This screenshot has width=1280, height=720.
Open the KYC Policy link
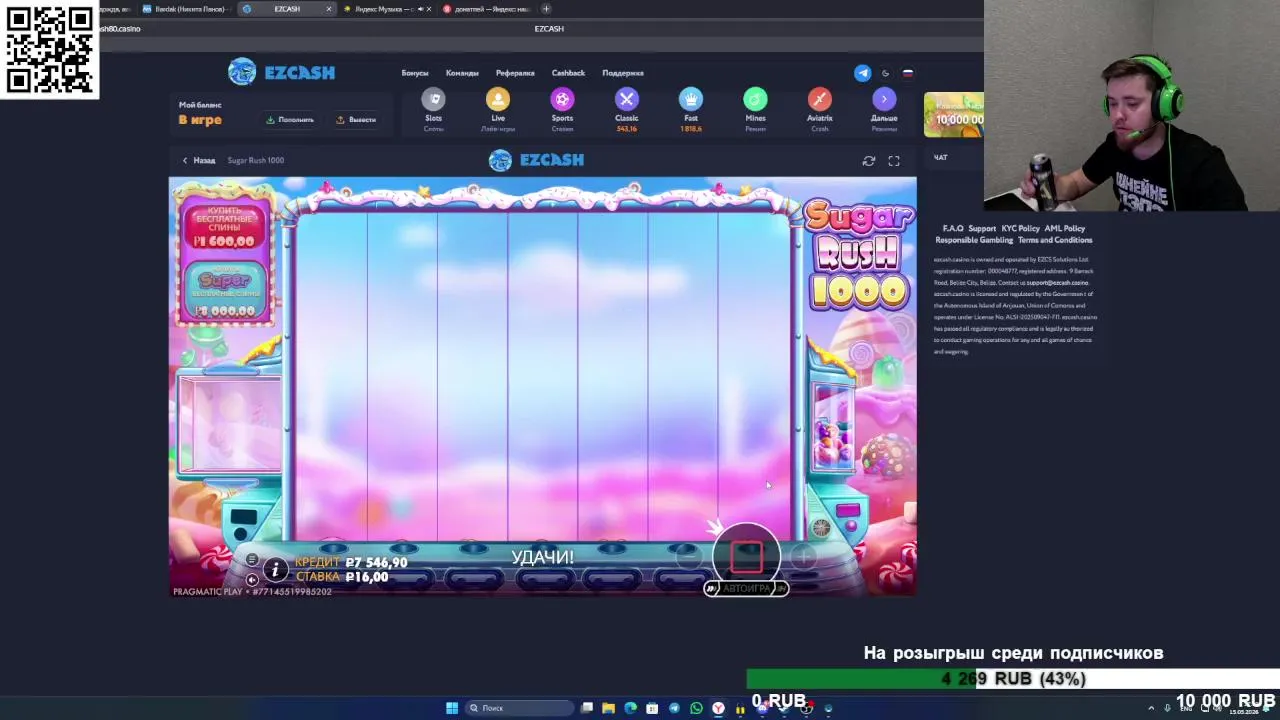pos(1021,228)
